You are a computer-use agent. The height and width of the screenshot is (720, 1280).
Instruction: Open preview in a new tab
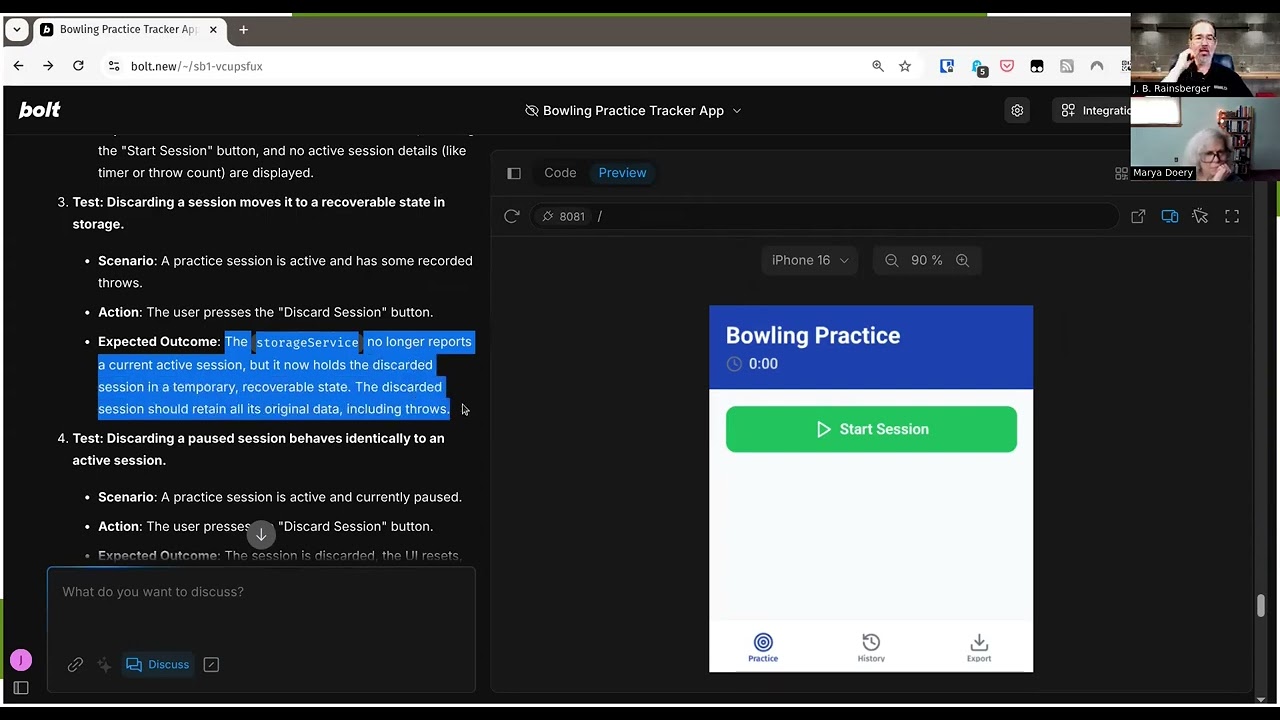[x=1138, y=216]
